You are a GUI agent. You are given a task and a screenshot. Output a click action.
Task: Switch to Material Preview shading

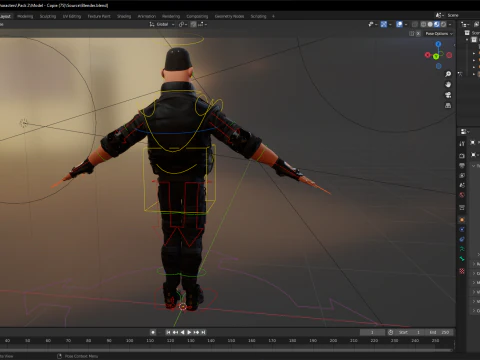[x=437, y=24]
